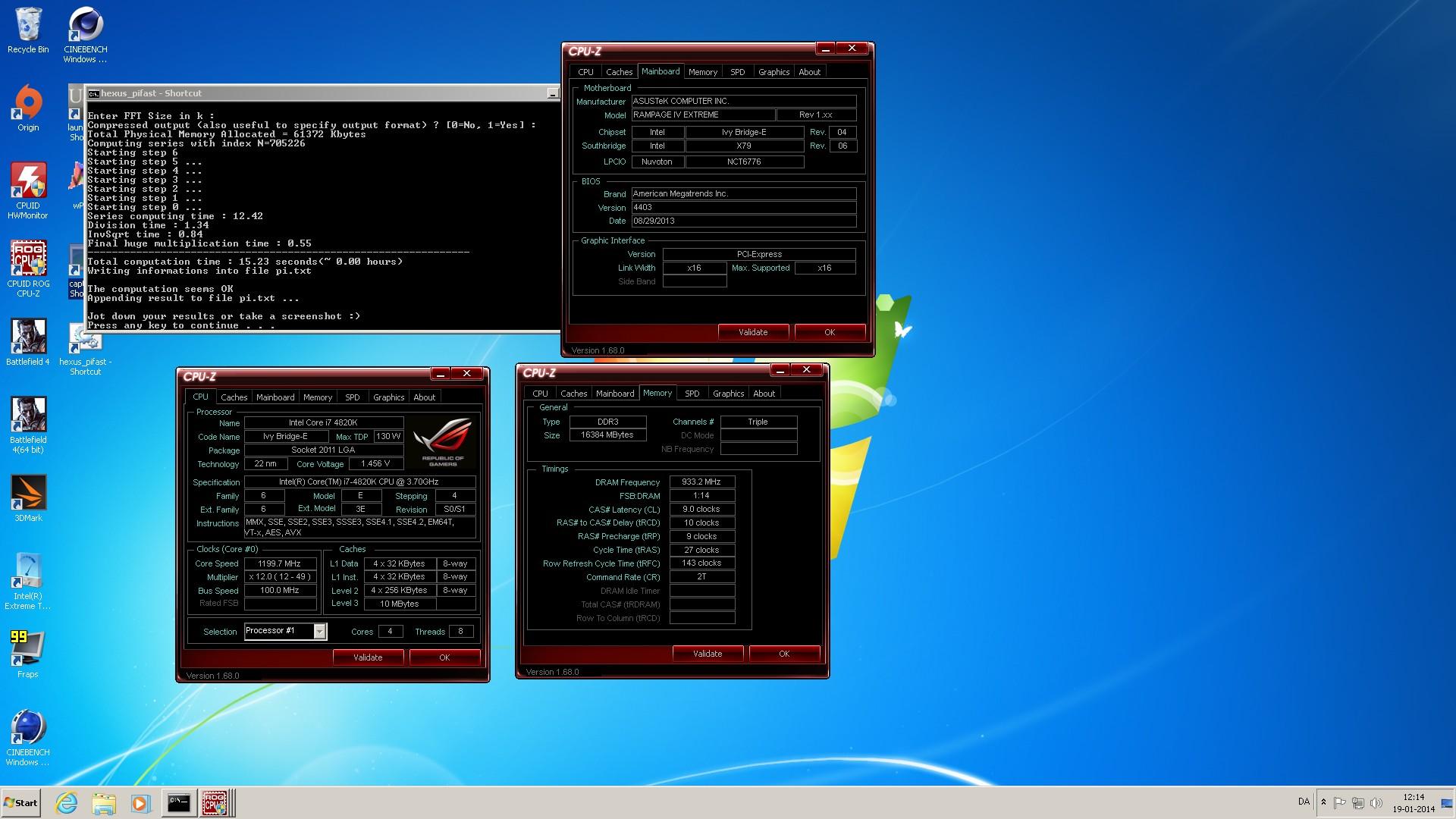This screenshot has width=1456, height=819.
Task: Open the CPUID HWMonitor desktop icon
Action: [28, 190]
